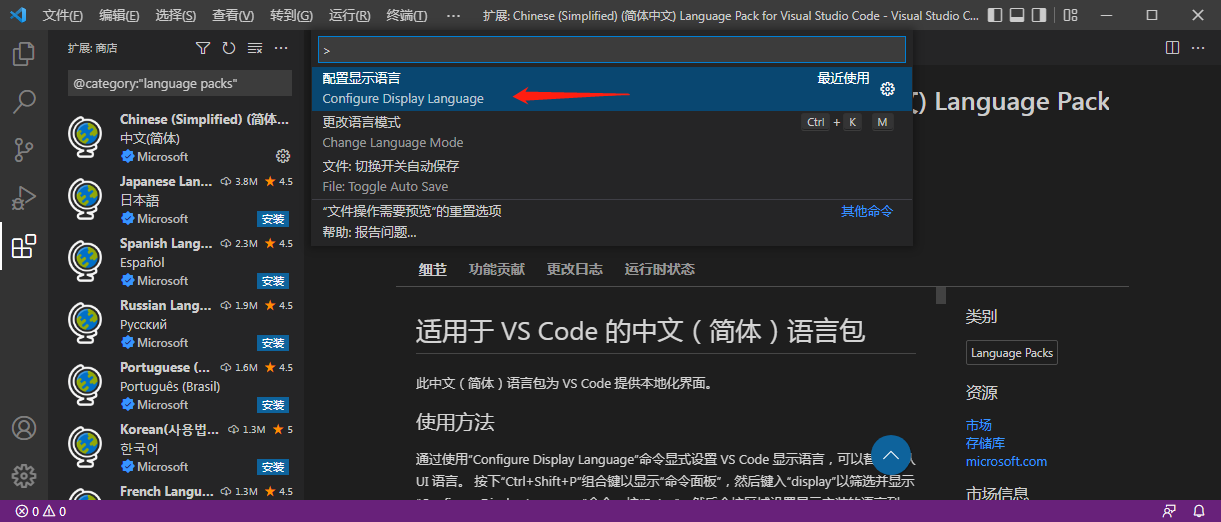Open the Run and Debug view
The image size is (1221, 522).
click(24, 197)
